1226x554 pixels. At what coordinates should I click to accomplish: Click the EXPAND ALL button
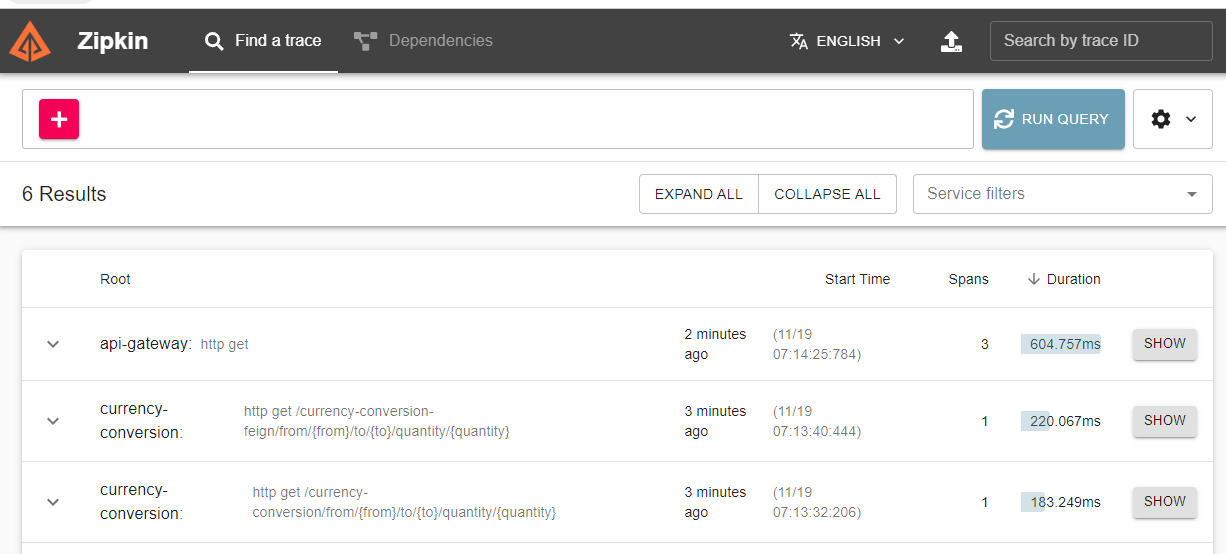tap(699, 194)
